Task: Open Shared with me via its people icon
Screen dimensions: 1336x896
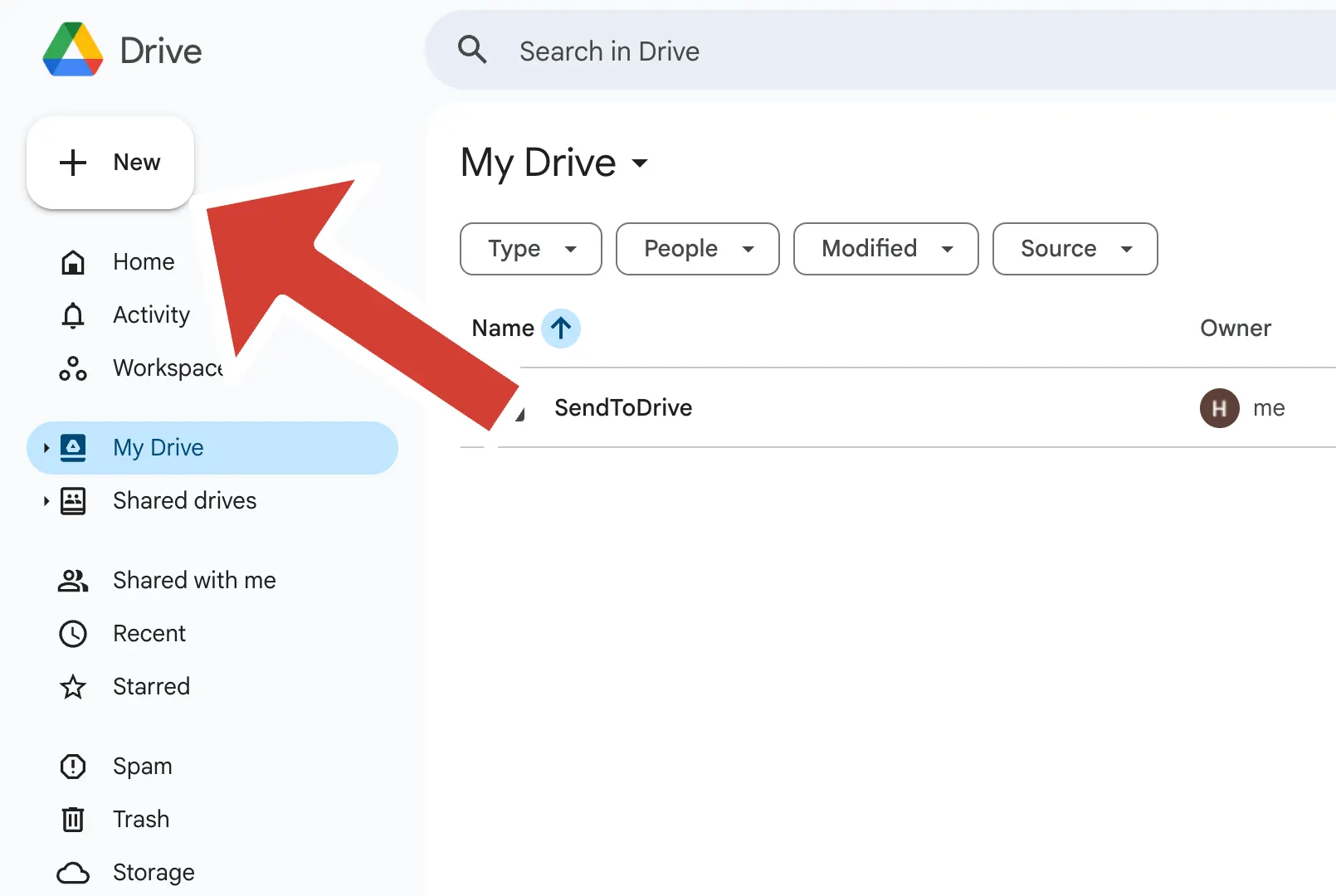Action: 73,580
